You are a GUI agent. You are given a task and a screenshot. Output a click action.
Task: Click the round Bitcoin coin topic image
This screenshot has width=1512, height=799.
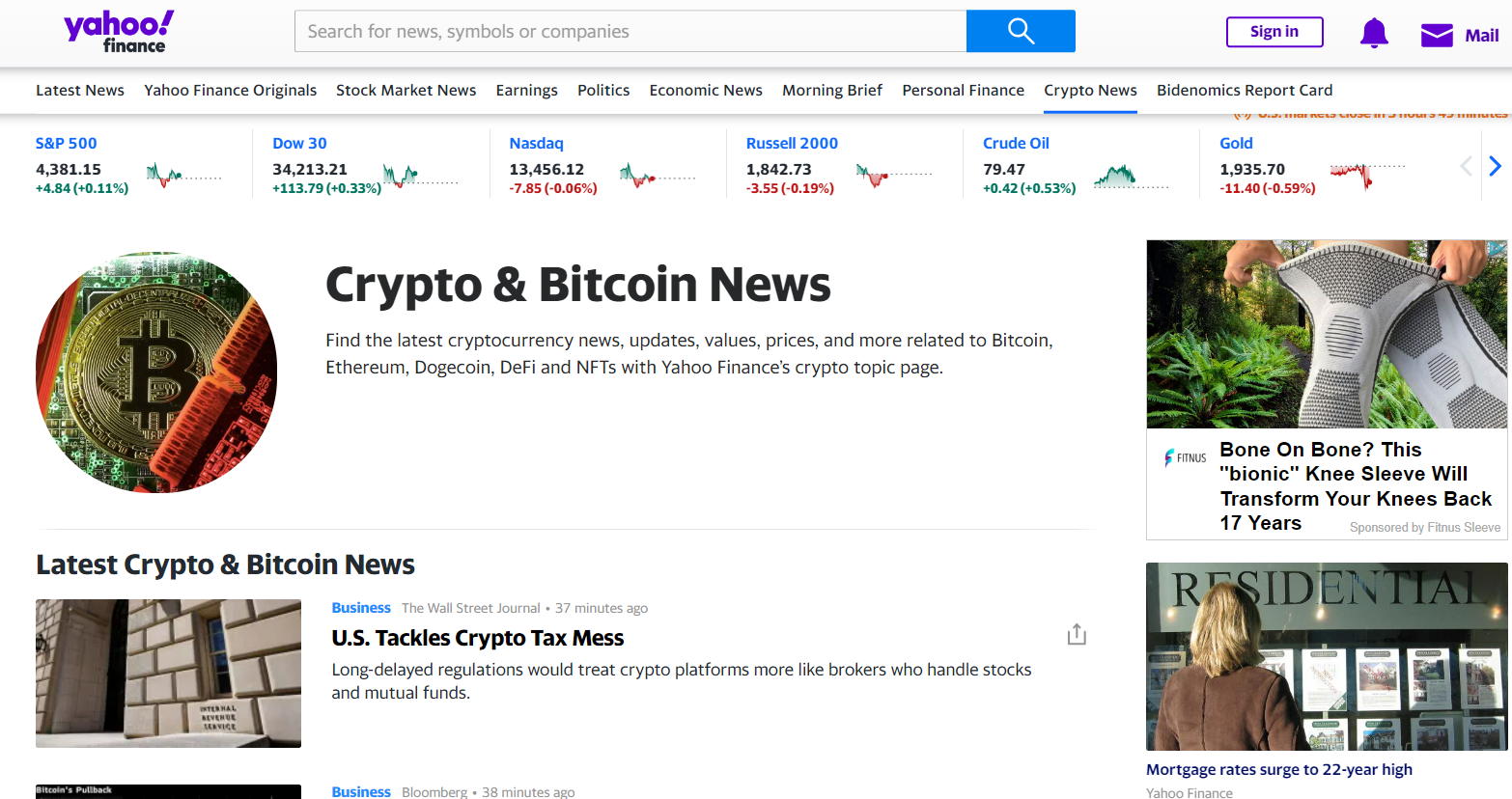tap(156, 372)
